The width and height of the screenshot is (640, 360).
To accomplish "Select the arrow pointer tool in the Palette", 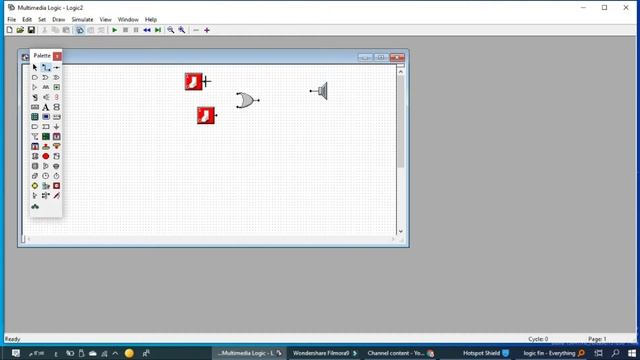I will pyautogui.click(x=35, y=67).
